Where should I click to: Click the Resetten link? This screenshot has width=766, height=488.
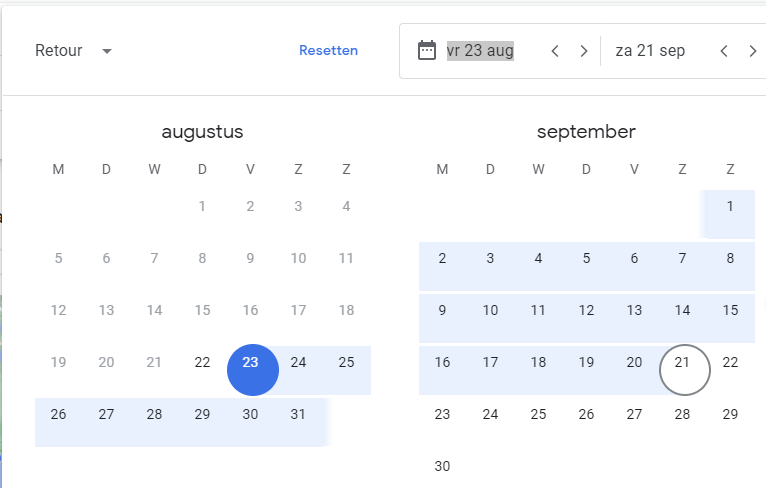[x=328, y=50]
